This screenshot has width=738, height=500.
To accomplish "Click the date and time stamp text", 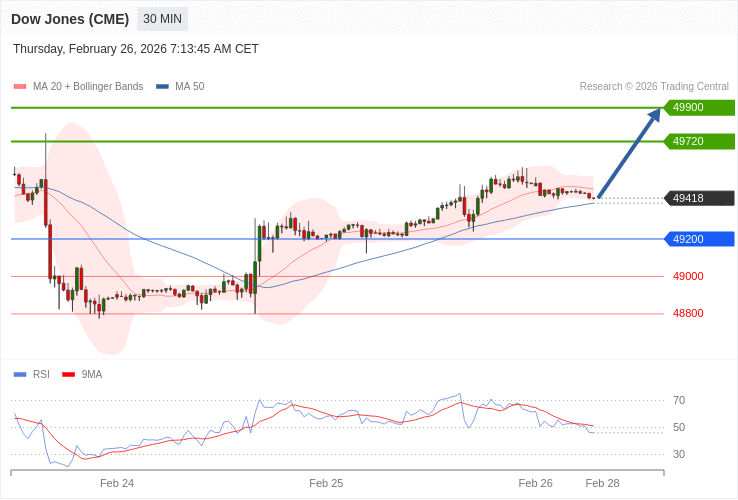I will 136,49.
